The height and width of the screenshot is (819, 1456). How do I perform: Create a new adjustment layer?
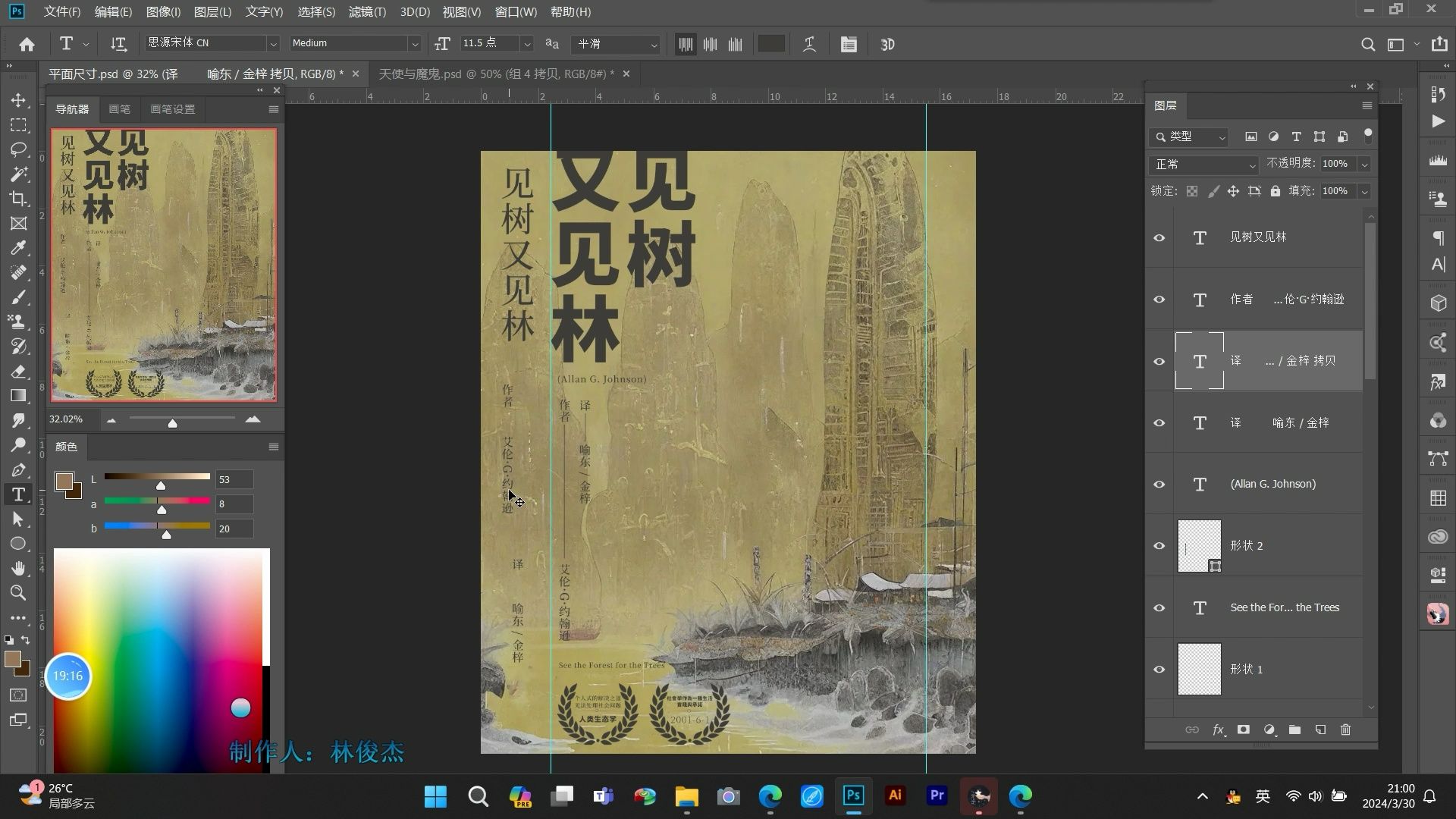(x=1269, y=730)
